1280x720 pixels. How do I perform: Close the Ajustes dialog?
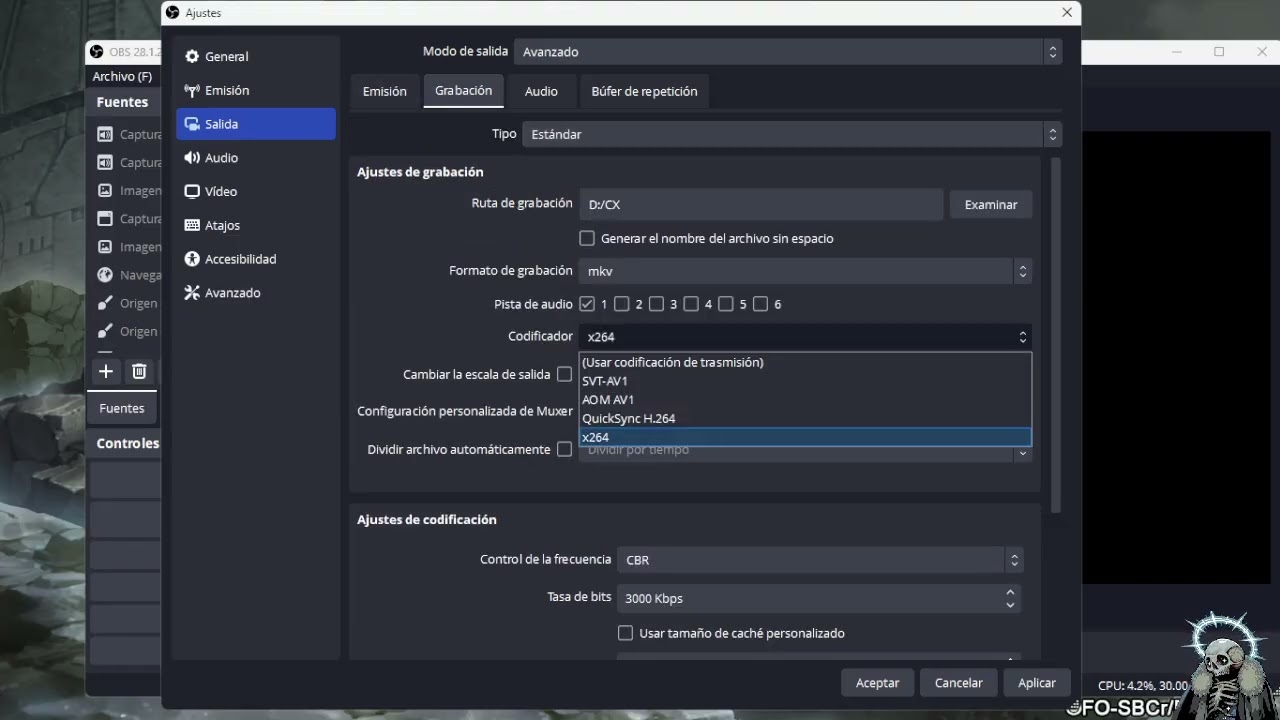coord(1067,13)
